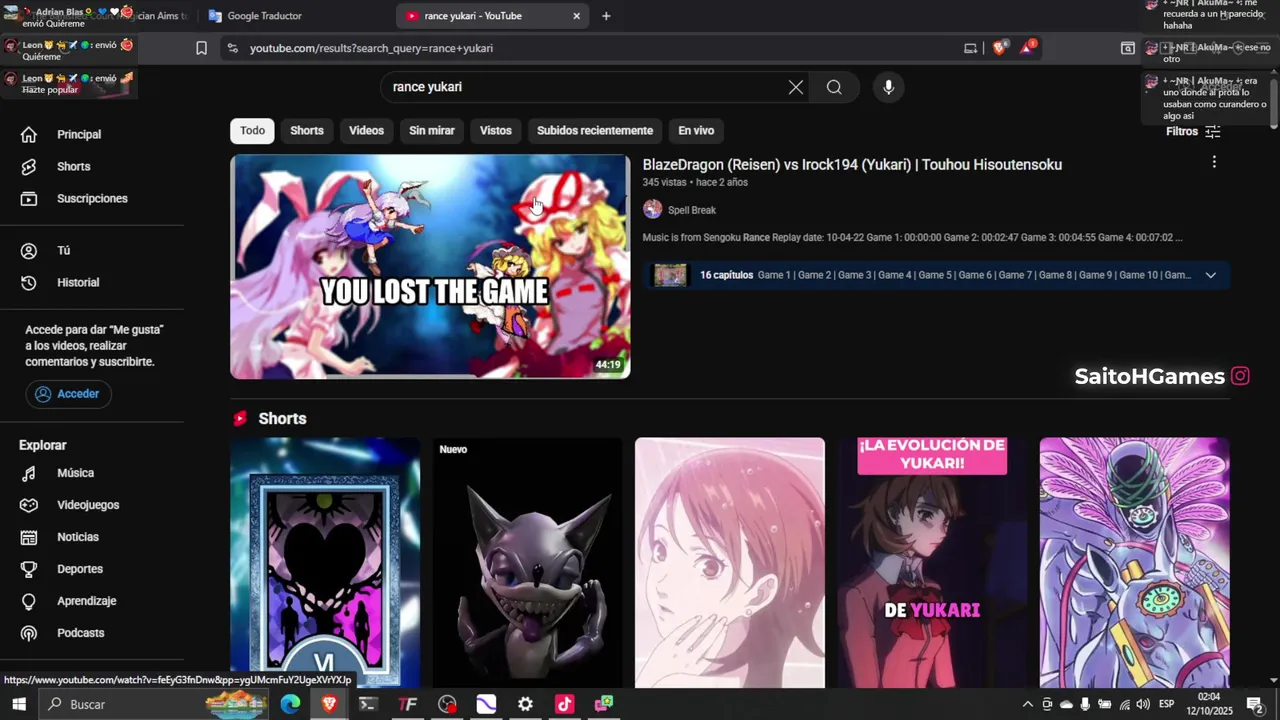Image resolution: width=1280 pixels, height=720 pixels.
Task: Show hidden system tray icons chevron
Action: pyautogui.click(x=1027, y=704)
